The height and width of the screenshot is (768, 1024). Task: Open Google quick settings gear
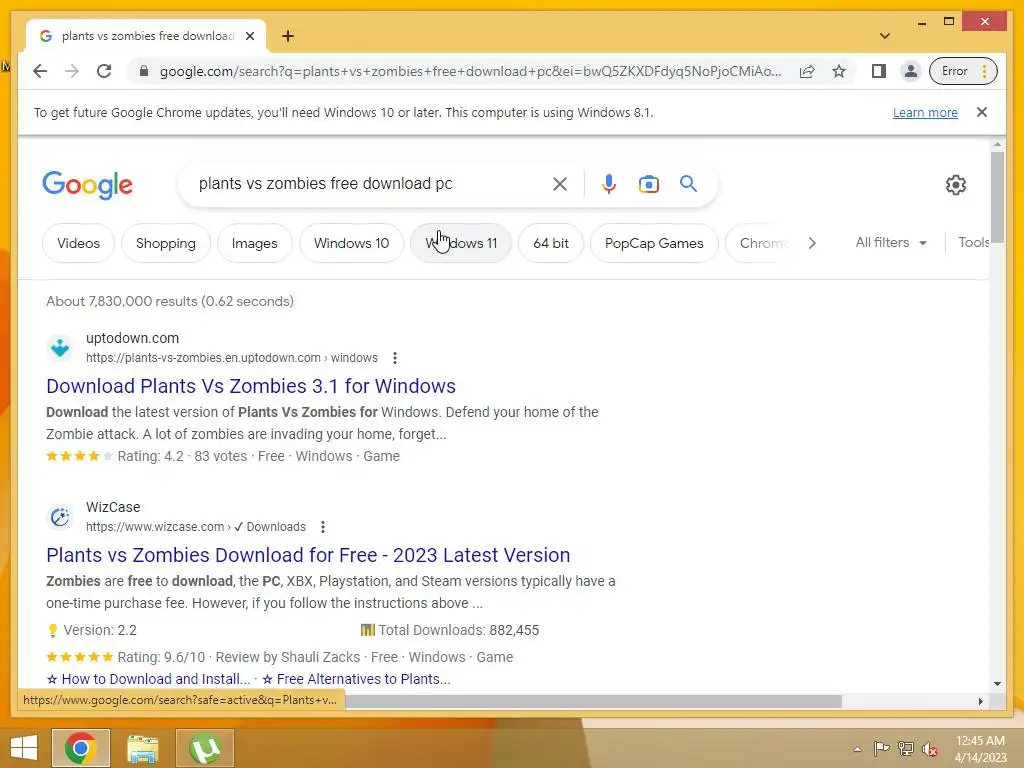pyautogui.click(x=955, y=185)
